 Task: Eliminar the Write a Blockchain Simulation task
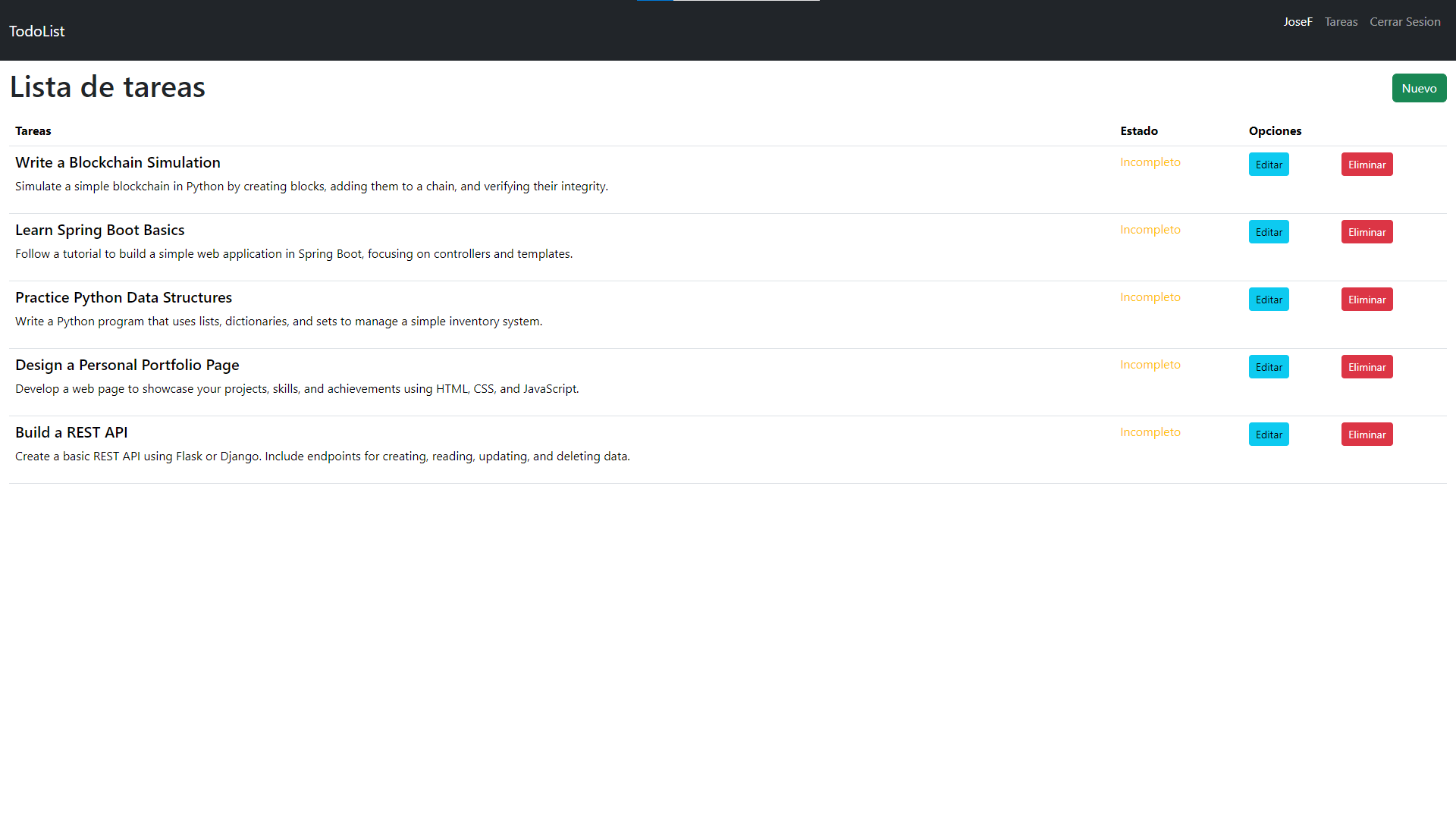coord(1367,164)
